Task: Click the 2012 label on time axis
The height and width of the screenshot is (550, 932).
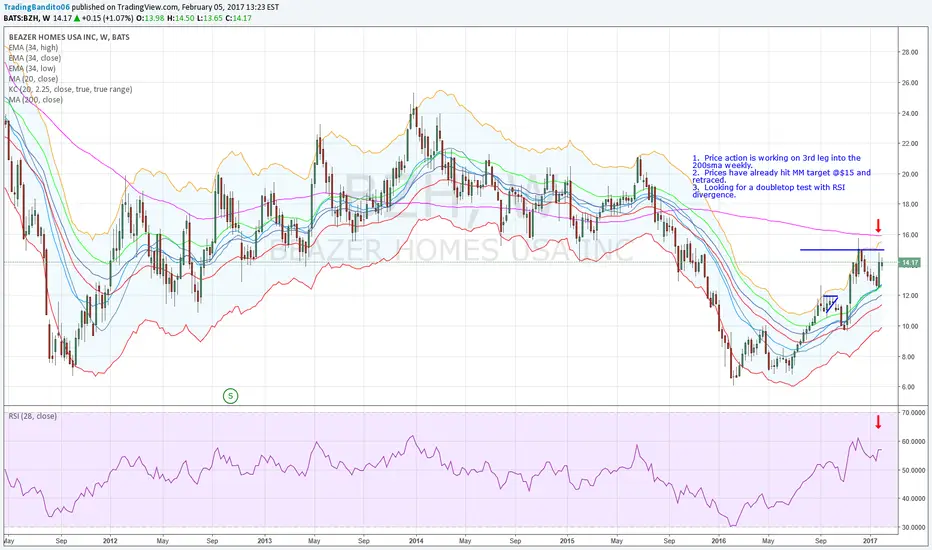Action: pyautogui.click(x=110, y=541)
